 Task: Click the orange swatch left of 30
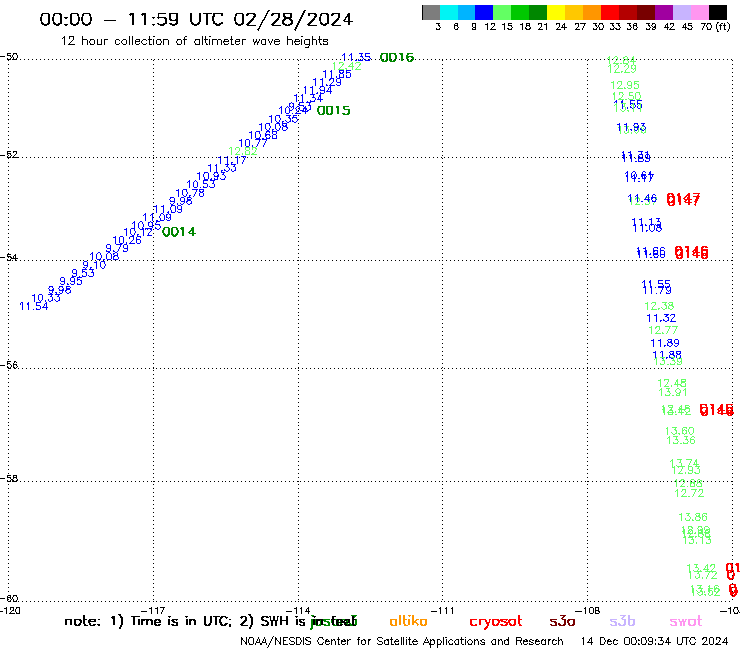click(592, 12)
